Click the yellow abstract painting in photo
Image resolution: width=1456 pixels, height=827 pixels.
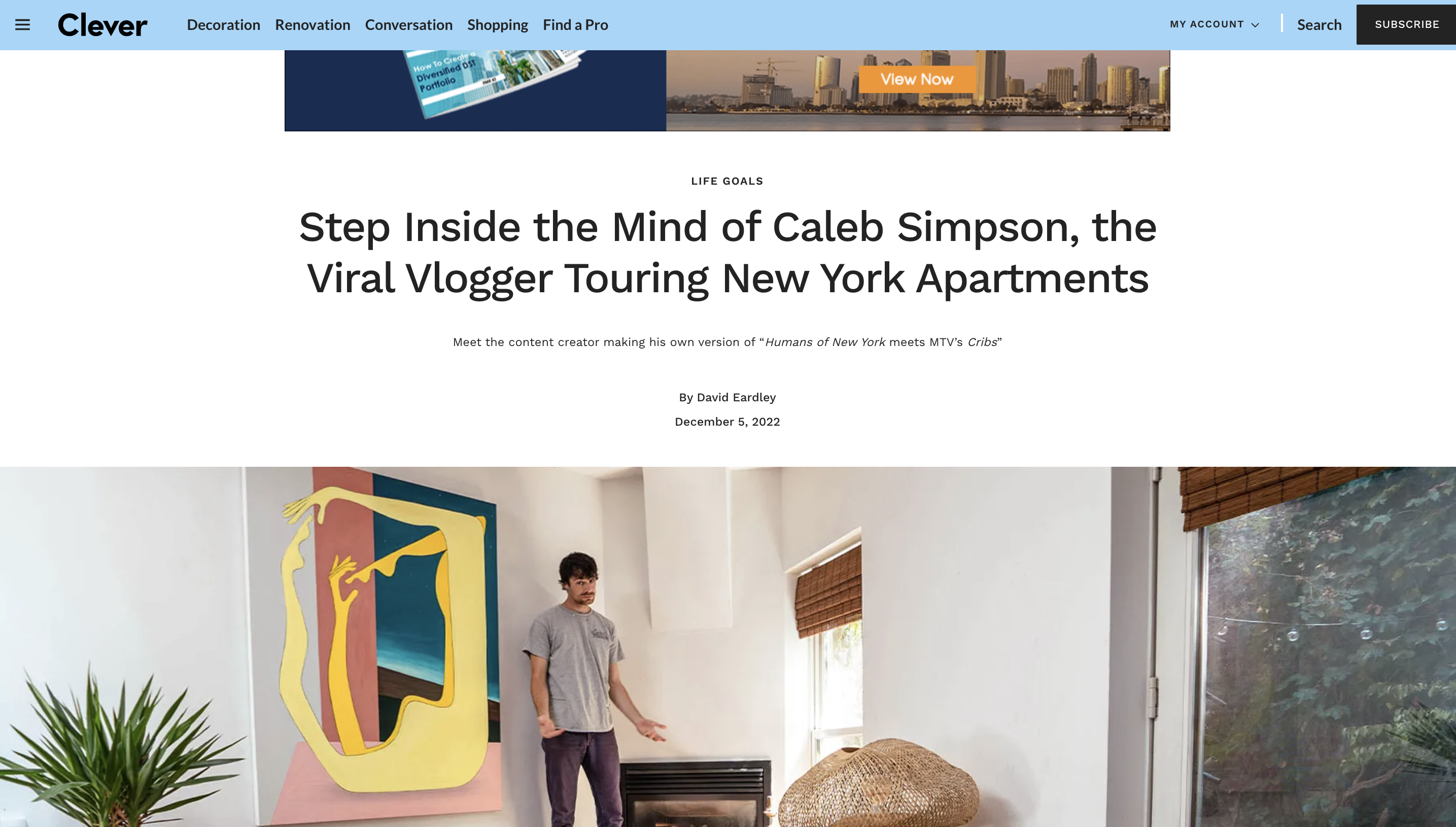point(386,636)
